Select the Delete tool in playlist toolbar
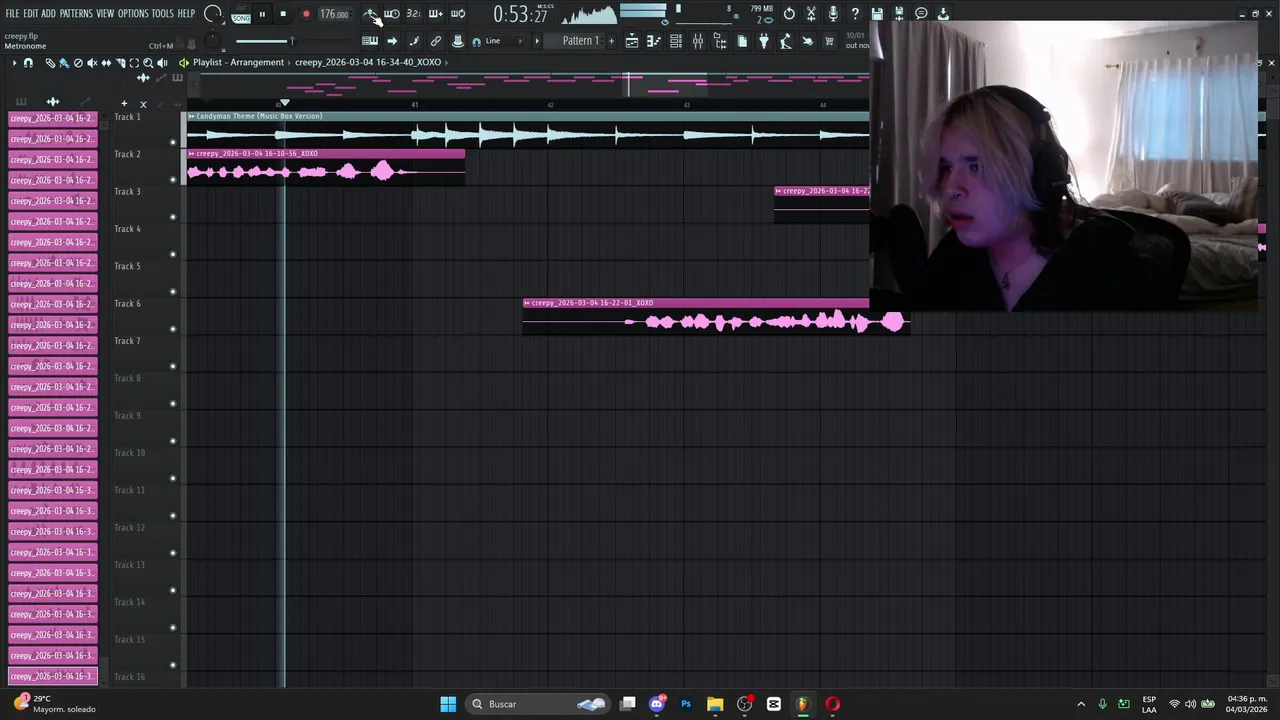The height and width of the screenshot is (720, 1280). 78,63
